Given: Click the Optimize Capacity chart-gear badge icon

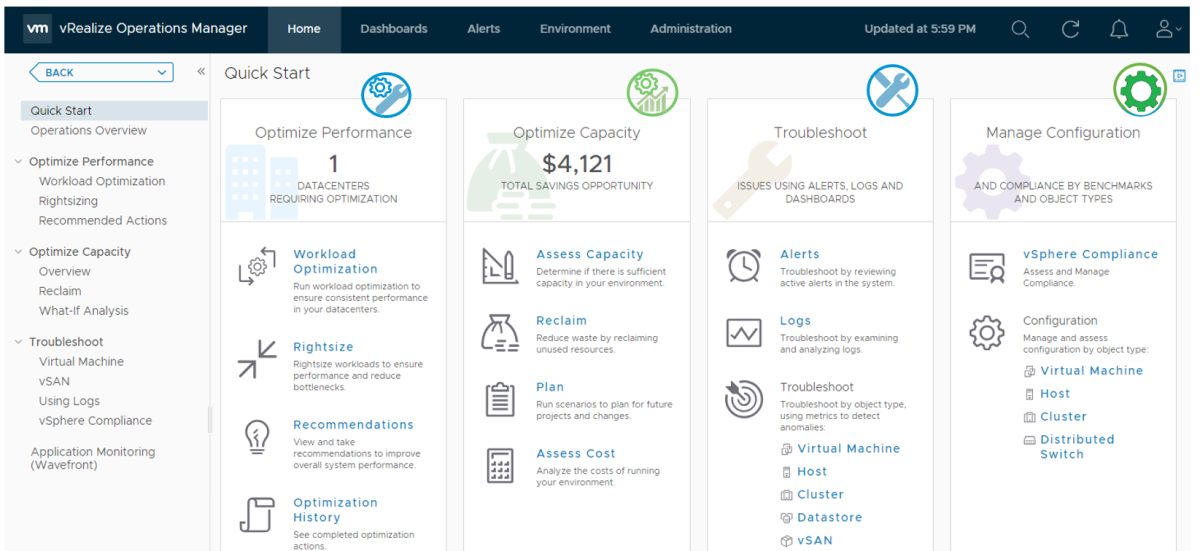Looking at the screenshot, I should [652, 92].
